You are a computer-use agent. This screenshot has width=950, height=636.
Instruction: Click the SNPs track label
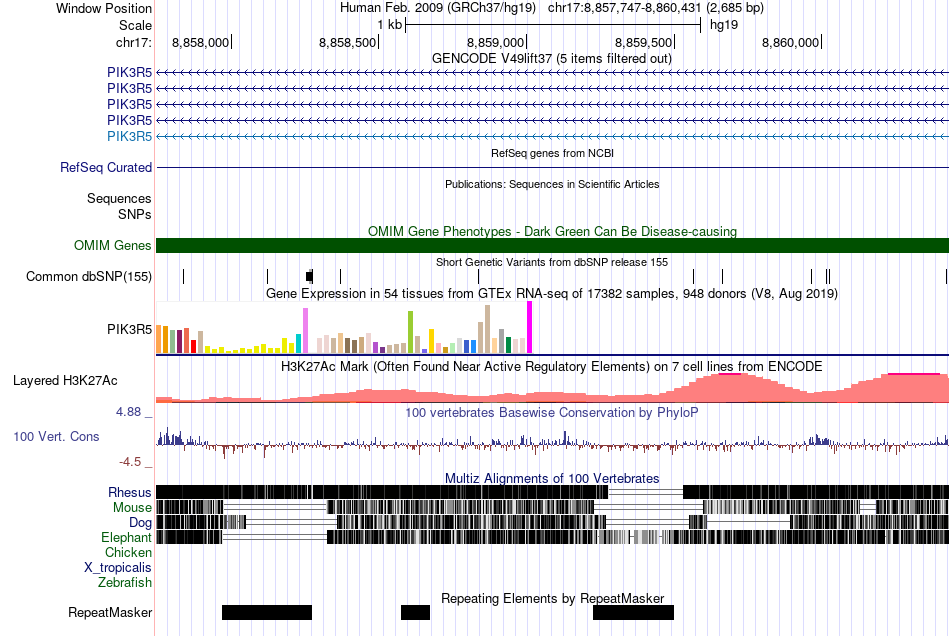(x=135, y=214)
